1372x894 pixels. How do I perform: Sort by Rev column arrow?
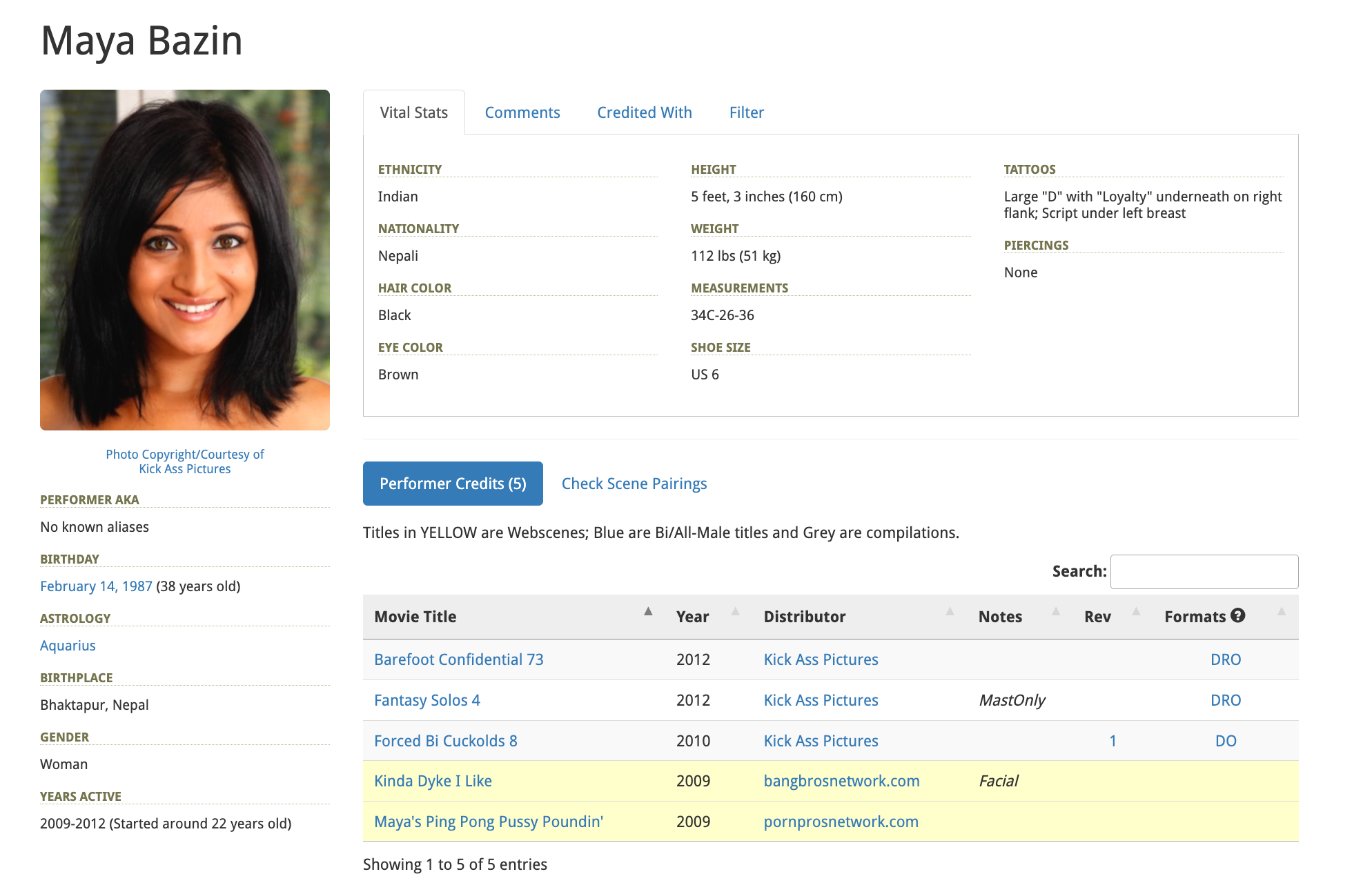[1136, 611]
